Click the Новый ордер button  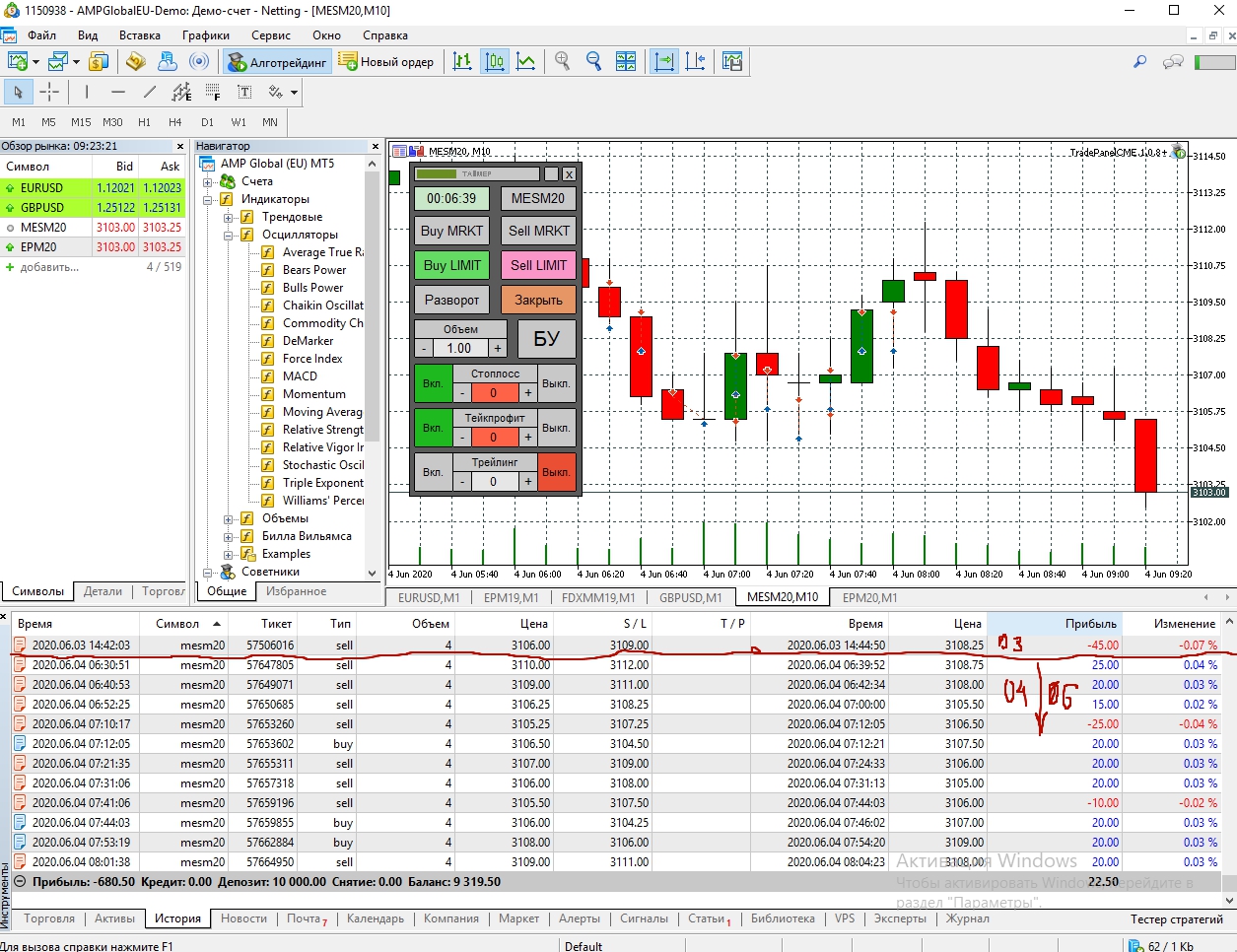[x=386, y=62]
